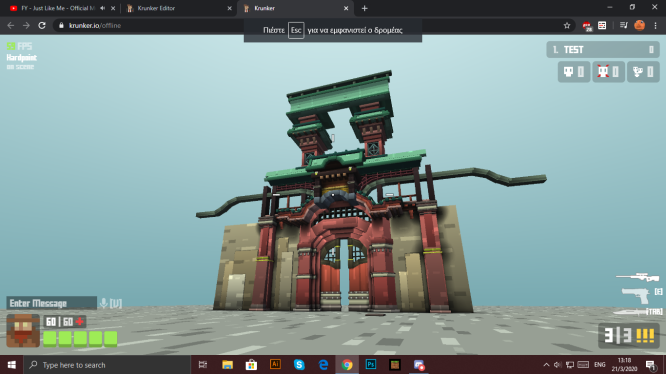Click the green health bar segments
The width and height of the screenshot is (666, 374).
tap(80, 339)
